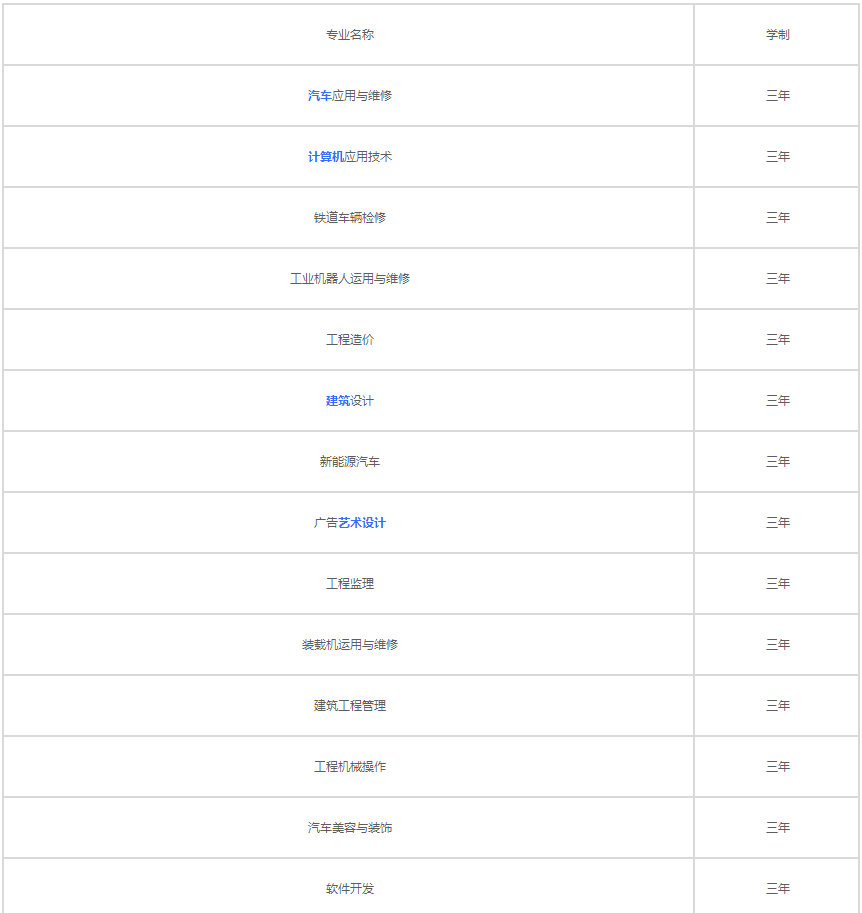Click the 建筑工程管理 cell text
Screen dimensions: 862x913
[x=350, y=706]
